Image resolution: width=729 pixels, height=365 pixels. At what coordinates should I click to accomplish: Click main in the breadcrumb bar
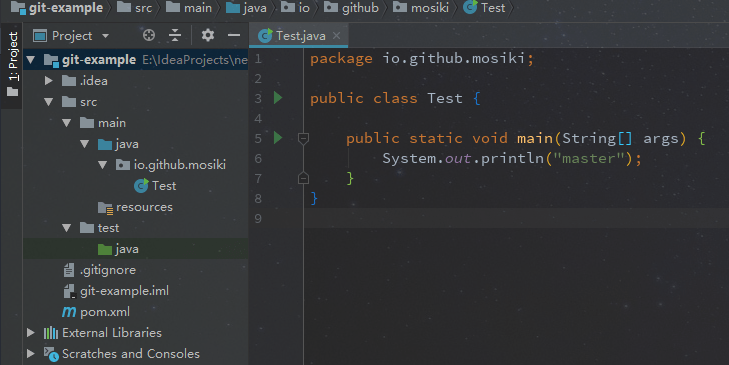(x=189, y=8)
